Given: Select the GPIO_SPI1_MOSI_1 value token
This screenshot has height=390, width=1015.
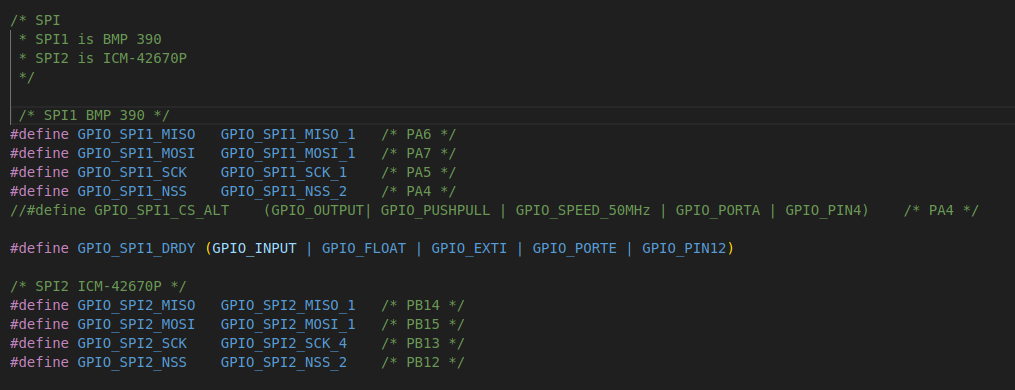Looking at the screenshot, I should point(287,154).
